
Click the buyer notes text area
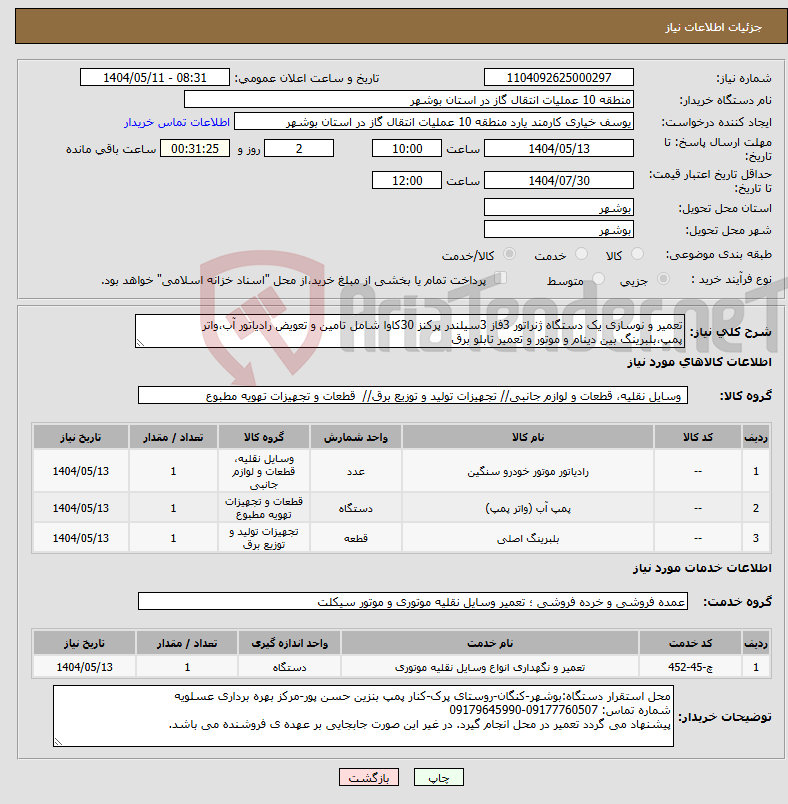tap(363, 716)
